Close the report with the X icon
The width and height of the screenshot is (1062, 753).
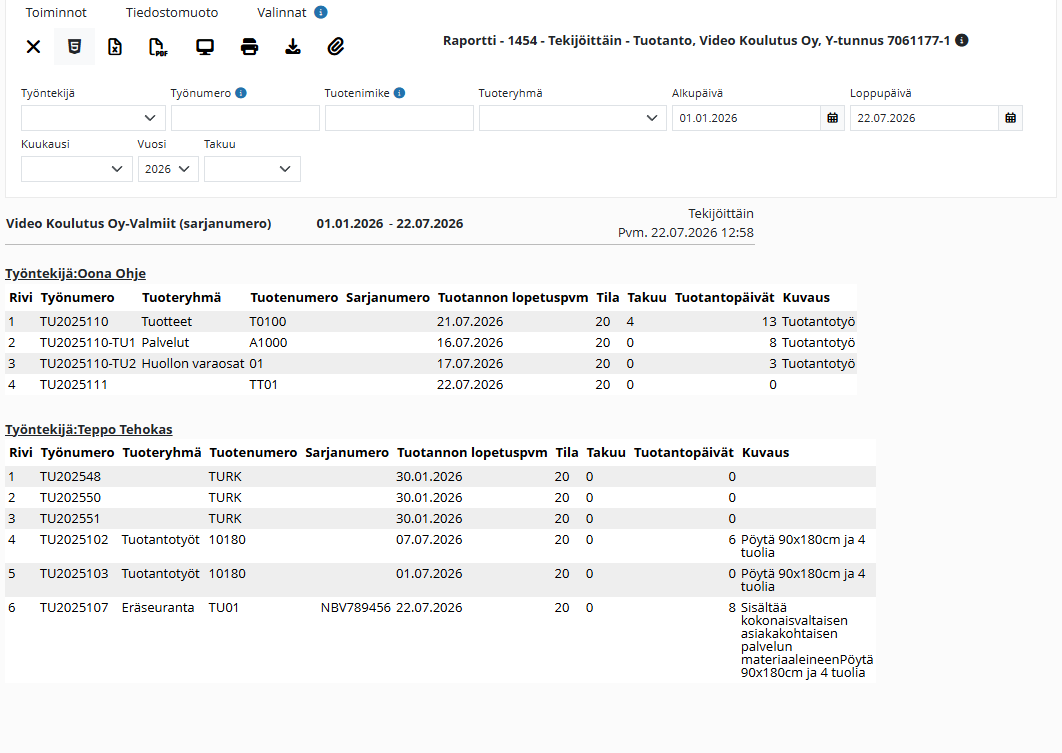(33, 47)
